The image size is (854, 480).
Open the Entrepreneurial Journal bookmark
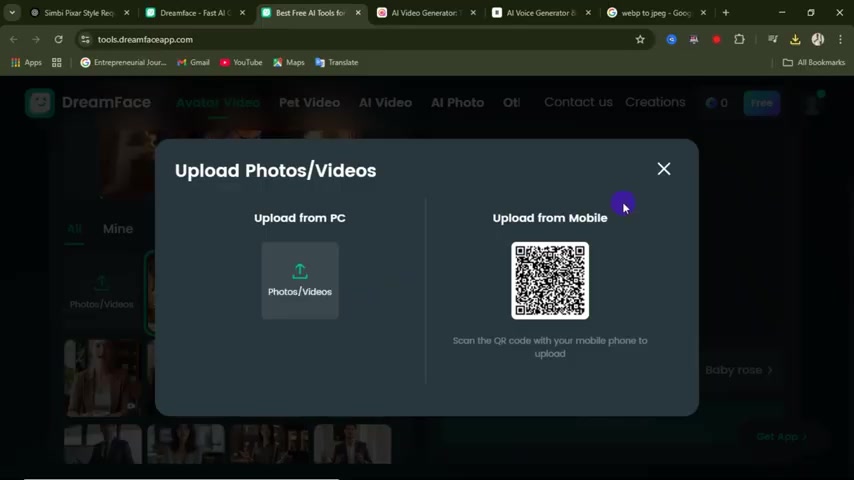(x=123, y=63)
